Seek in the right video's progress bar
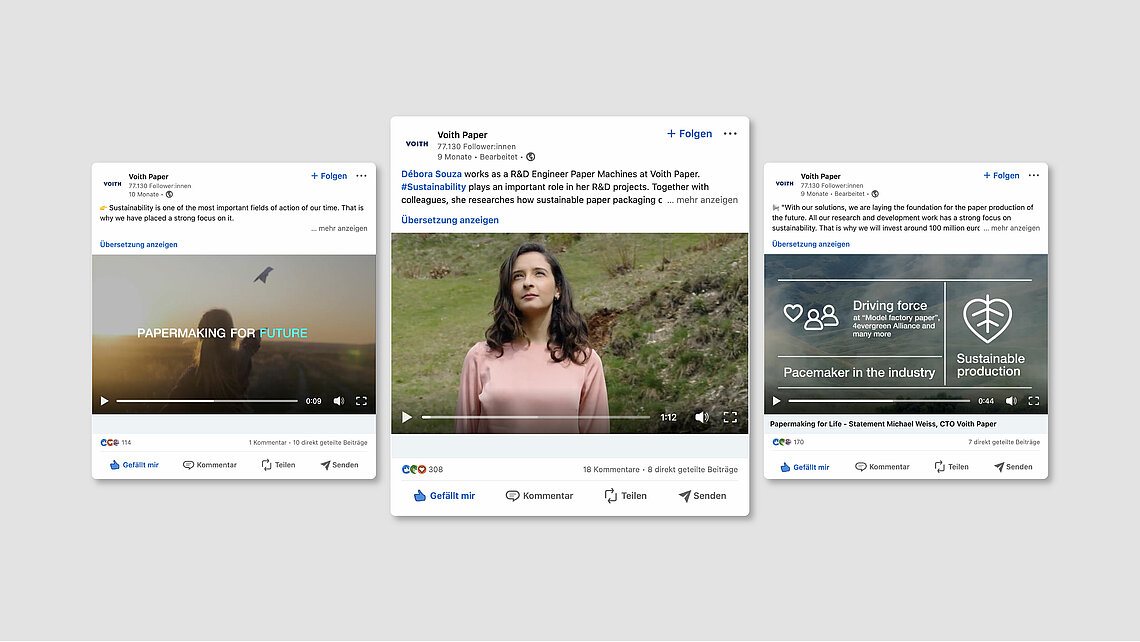Image resolution: width=1140 pixels, height=642 pixels. [878, 401]
